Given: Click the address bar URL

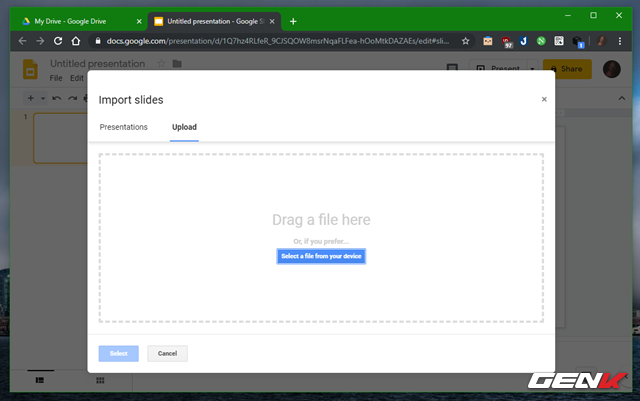Looking at the screenshot, I should 278,41.
